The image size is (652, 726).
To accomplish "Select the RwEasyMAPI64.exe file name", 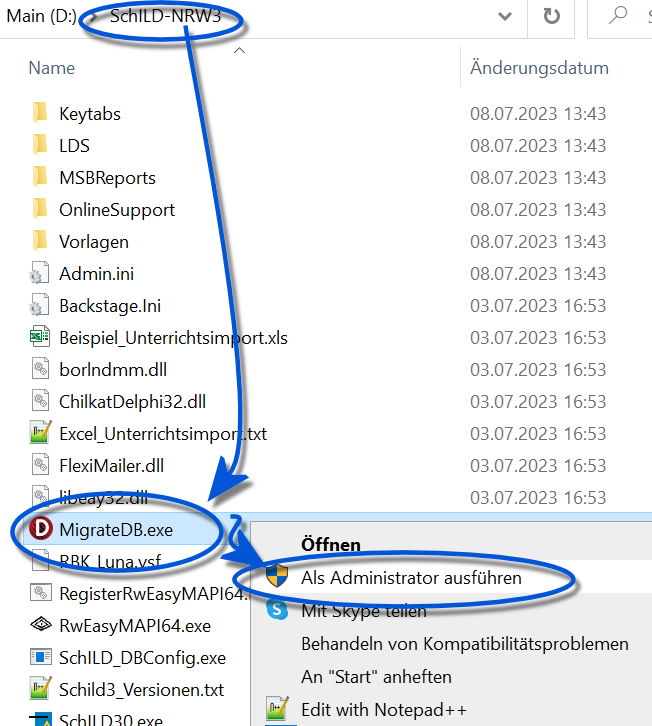I will pyautogui.click(x=135, y=626).
